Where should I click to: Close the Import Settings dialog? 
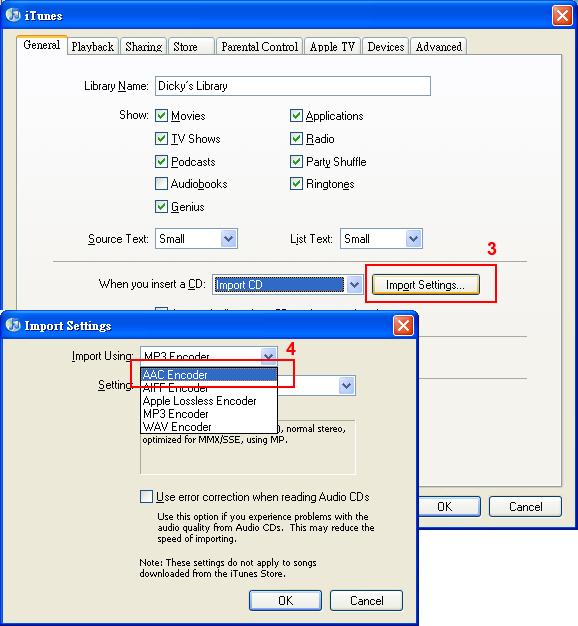click(x=403, y=325)
